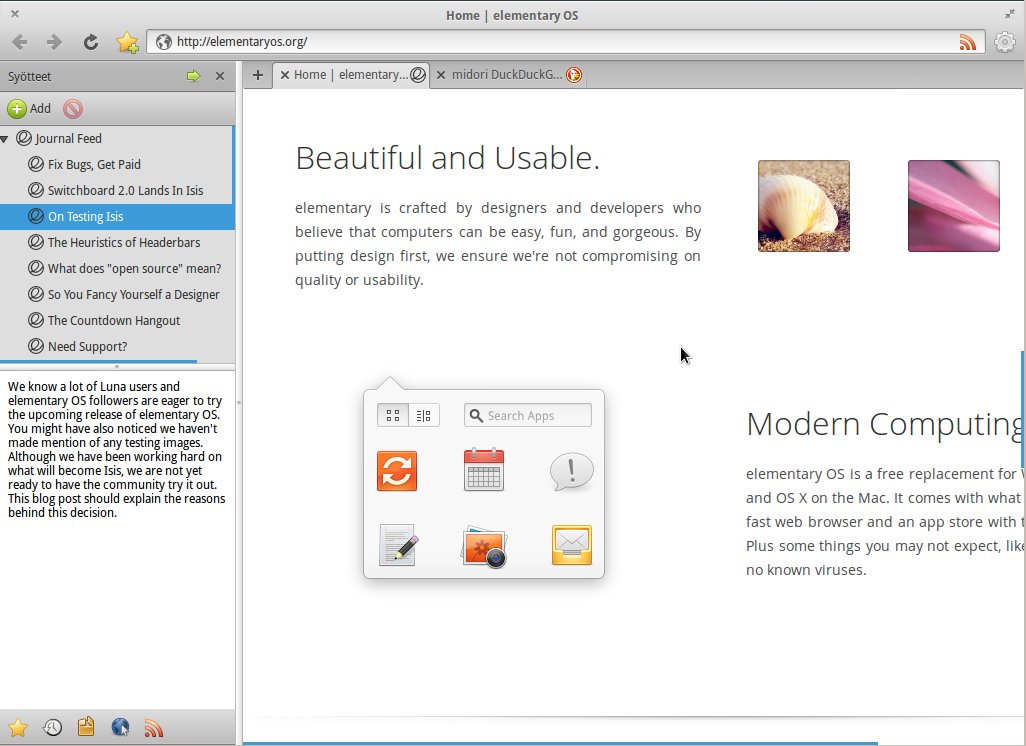Add a new feed

[29, 109]
